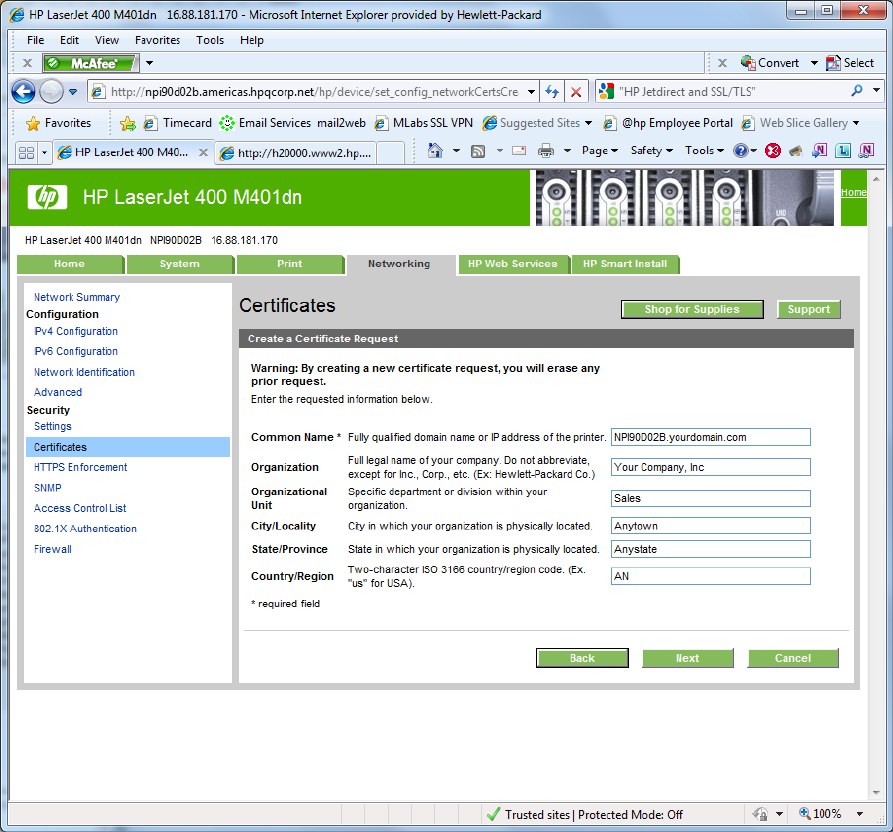
Task: Open the Firewall link
Action: [x=52, y=550]
